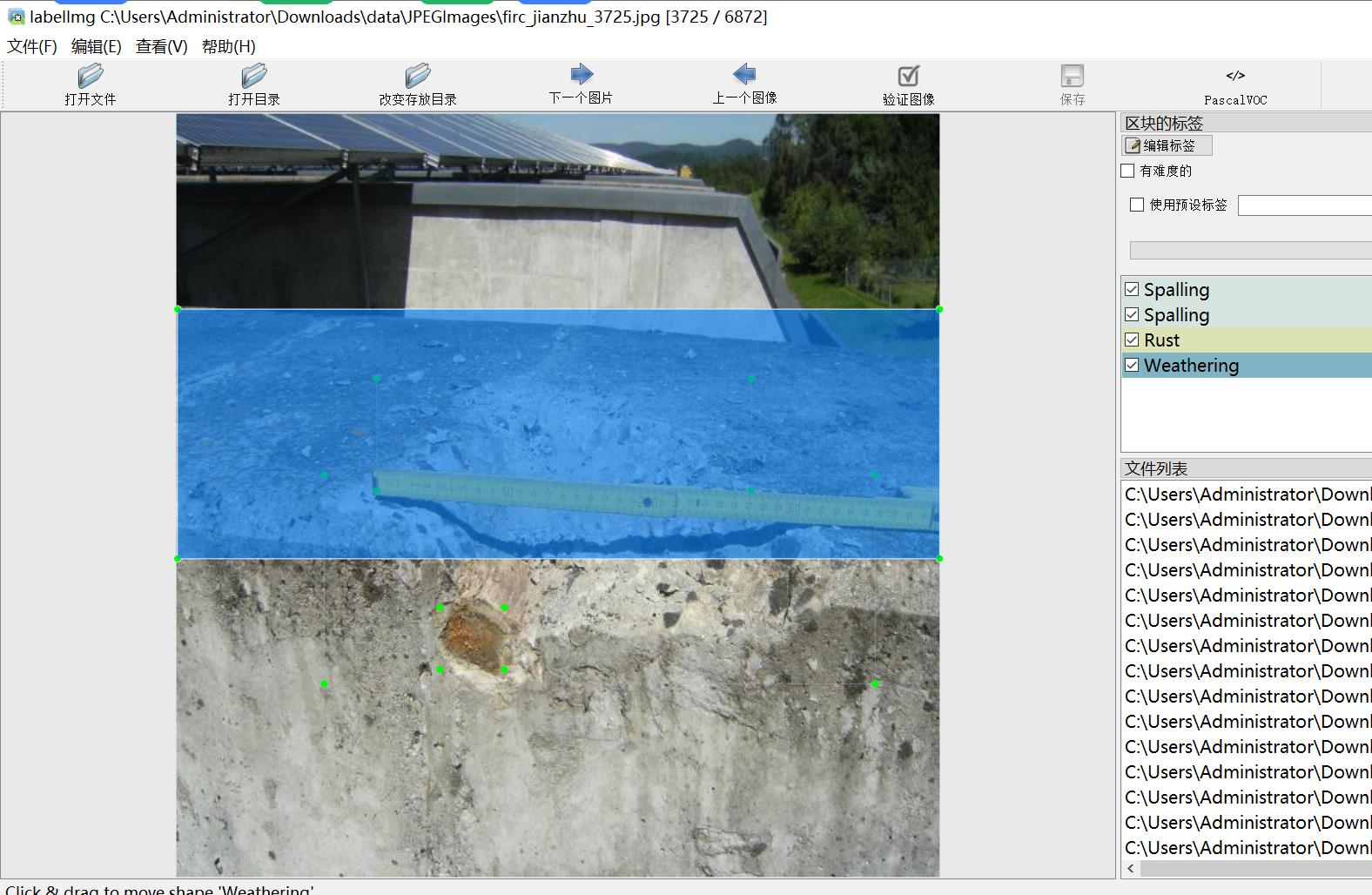Viewport: 1372px width, 895px height.
Task: Open the 编辑(E) menu
Action: click(x=97, y=46)
